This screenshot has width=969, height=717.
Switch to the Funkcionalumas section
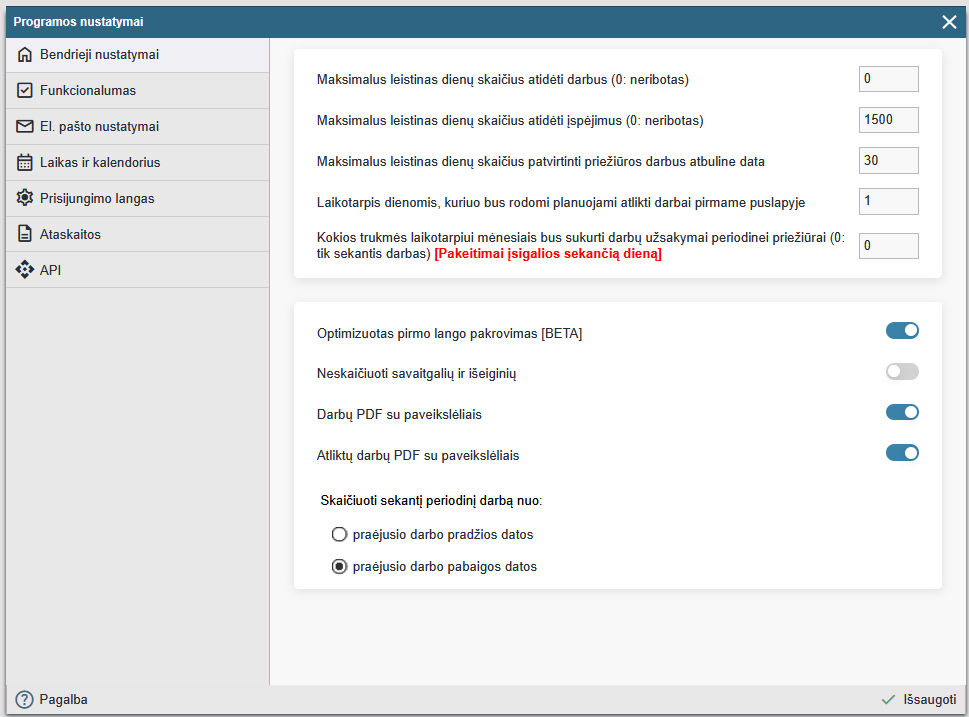(x=137, y=90)
